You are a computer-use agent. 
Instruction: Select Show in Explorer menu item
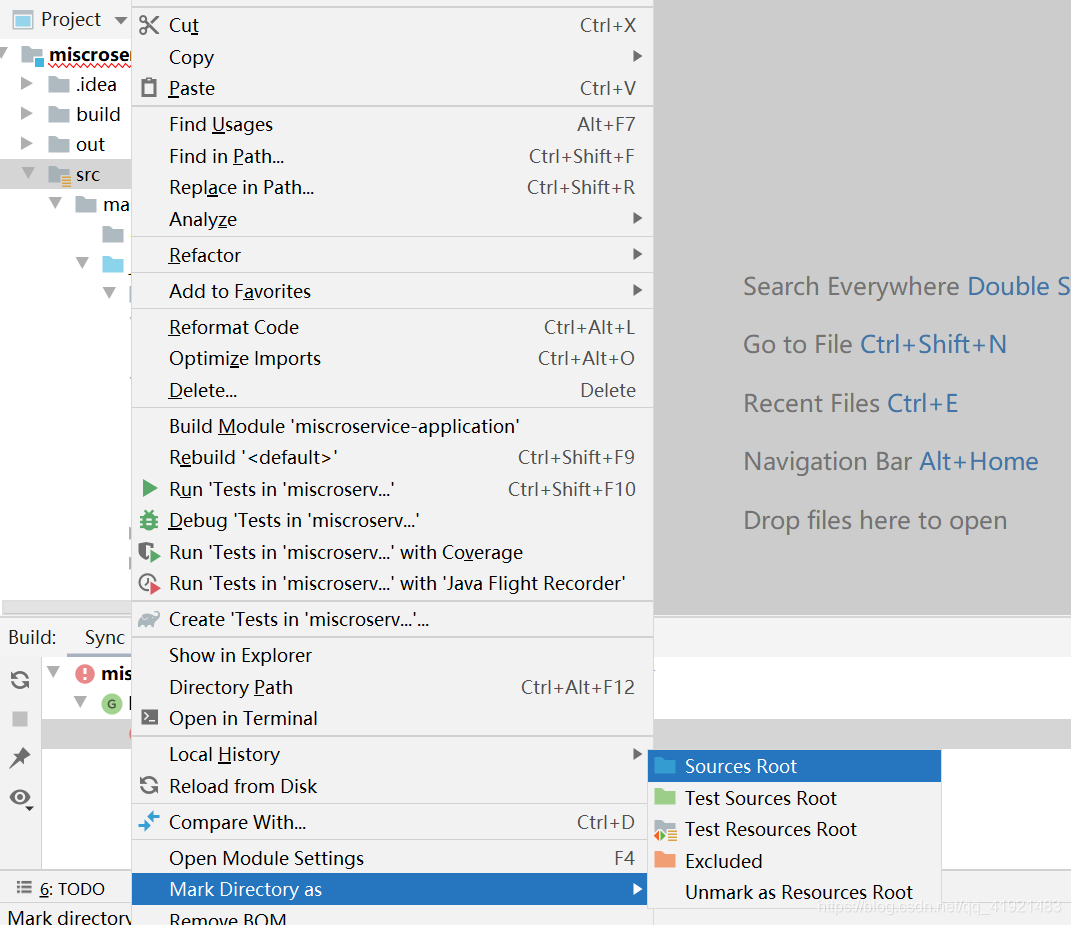pos(392,655)
